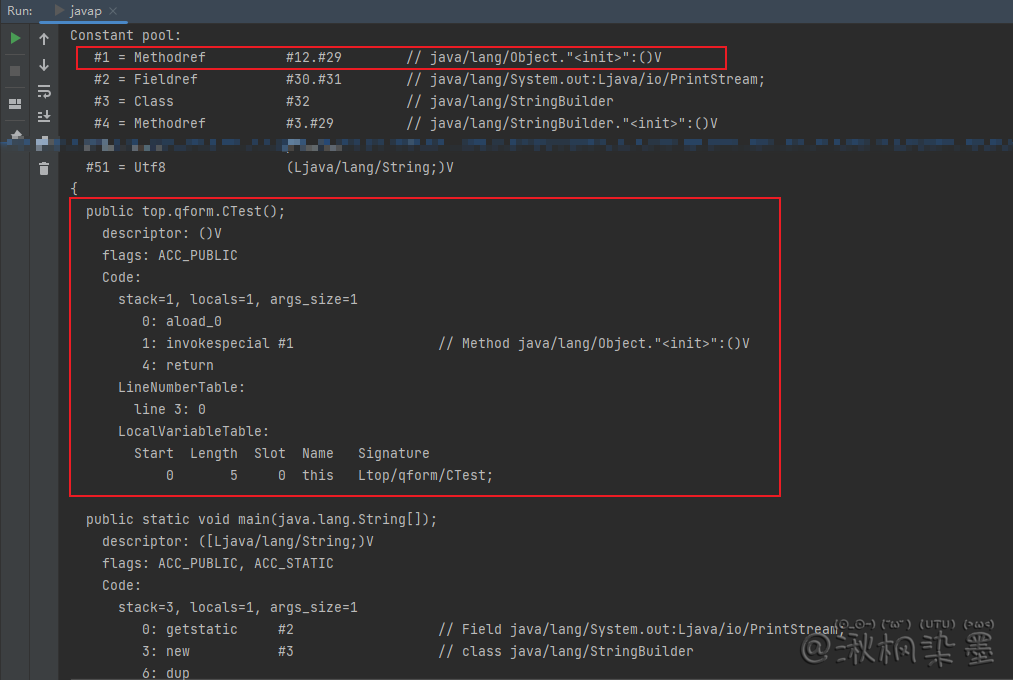1013x680 pixels.
Task: Jump up with the up arrow icon
Action: point(44,39)
